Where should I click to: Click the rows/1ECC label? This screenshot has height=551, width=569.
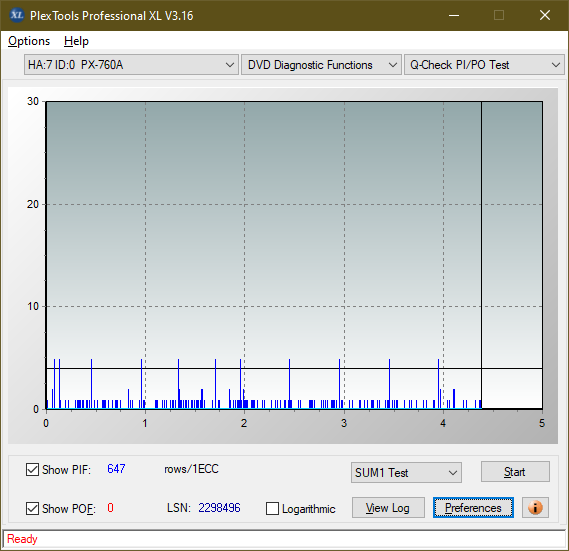[x=191, y=469]
